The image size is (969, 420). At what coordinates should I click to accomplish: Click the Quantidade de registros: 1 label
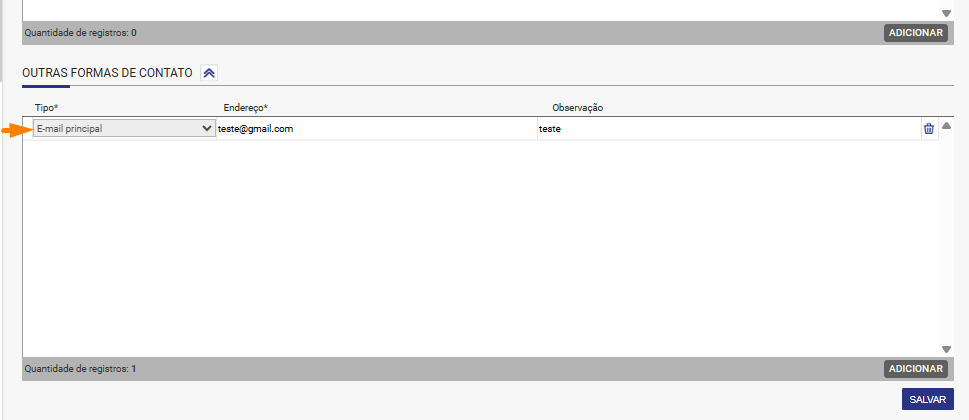(x=80, y=369)
